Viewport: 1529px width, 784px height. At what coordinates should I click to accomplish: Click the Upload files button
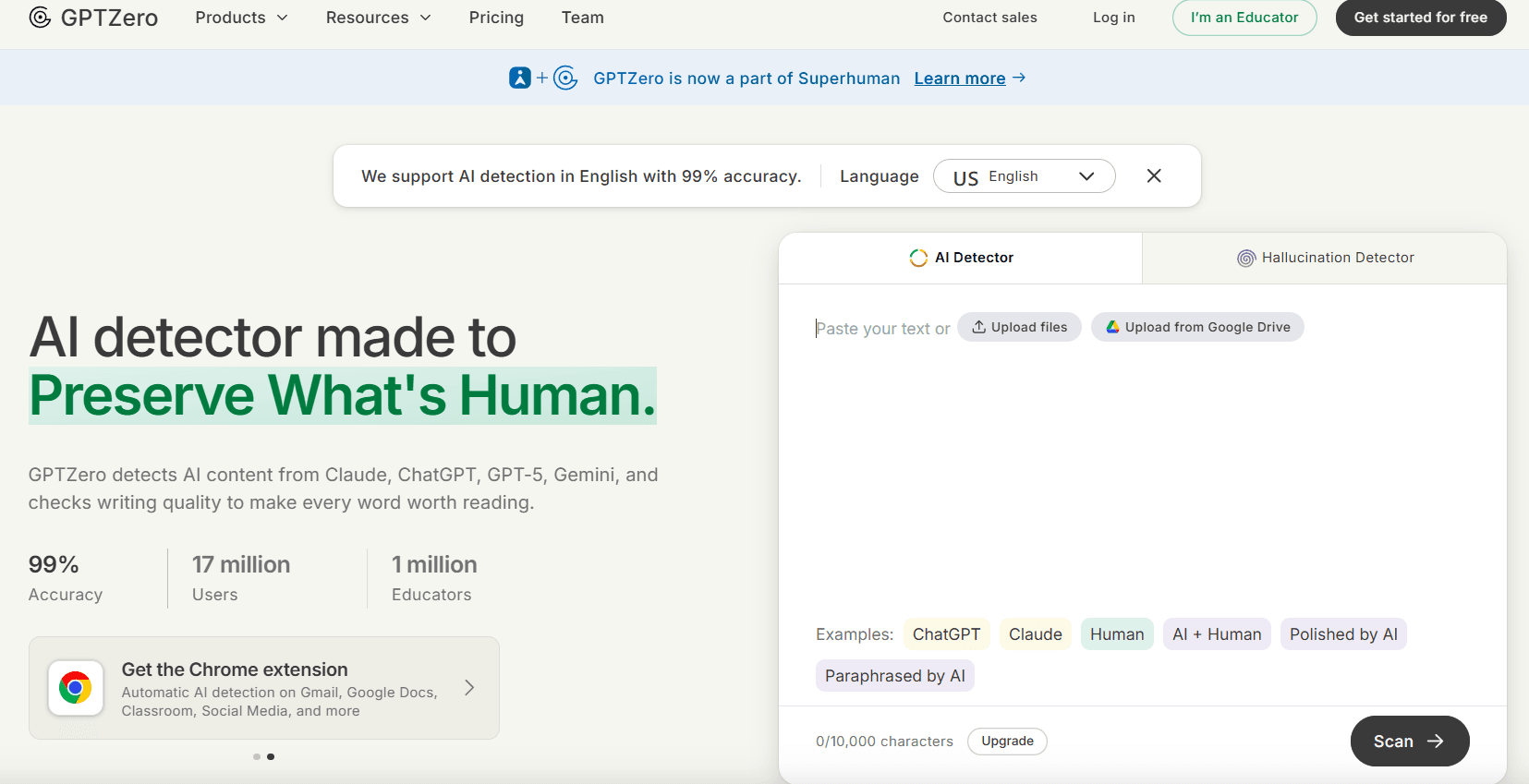(1019, 327)
